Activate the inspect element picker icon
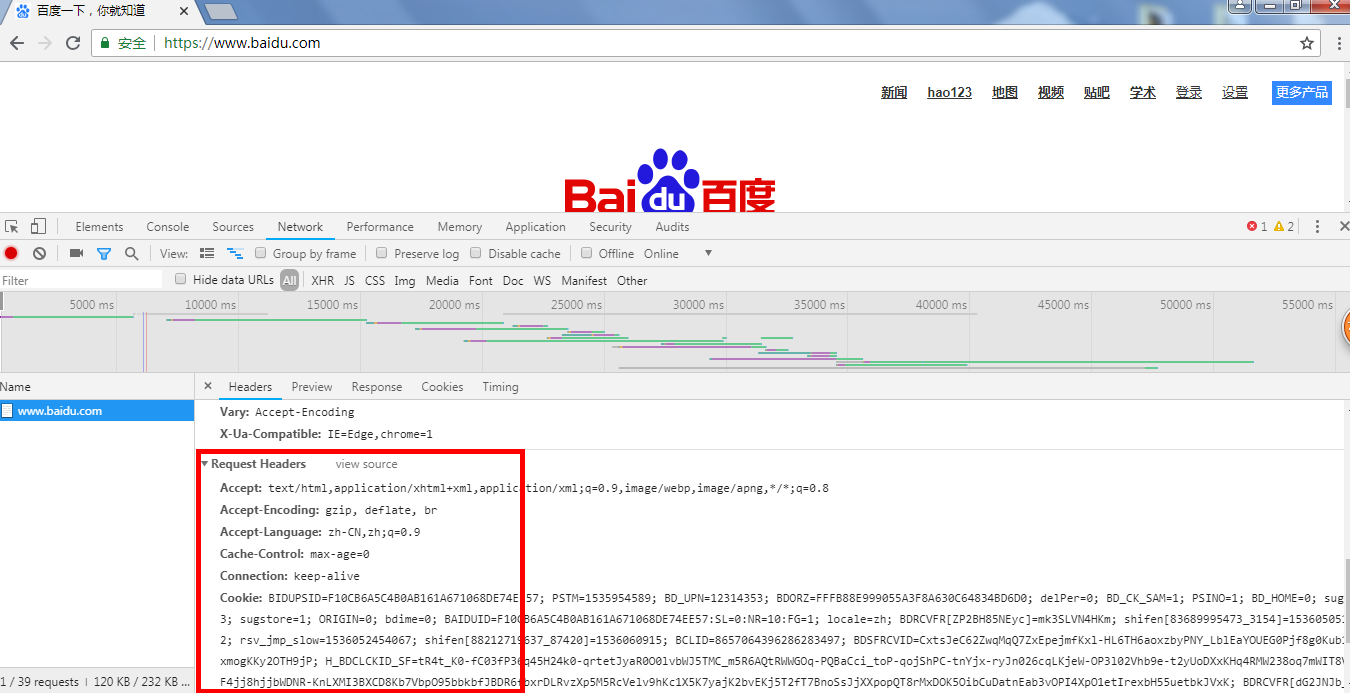Image resolution: width=1350 pixels, height=693 pixels. click(12, 227)
